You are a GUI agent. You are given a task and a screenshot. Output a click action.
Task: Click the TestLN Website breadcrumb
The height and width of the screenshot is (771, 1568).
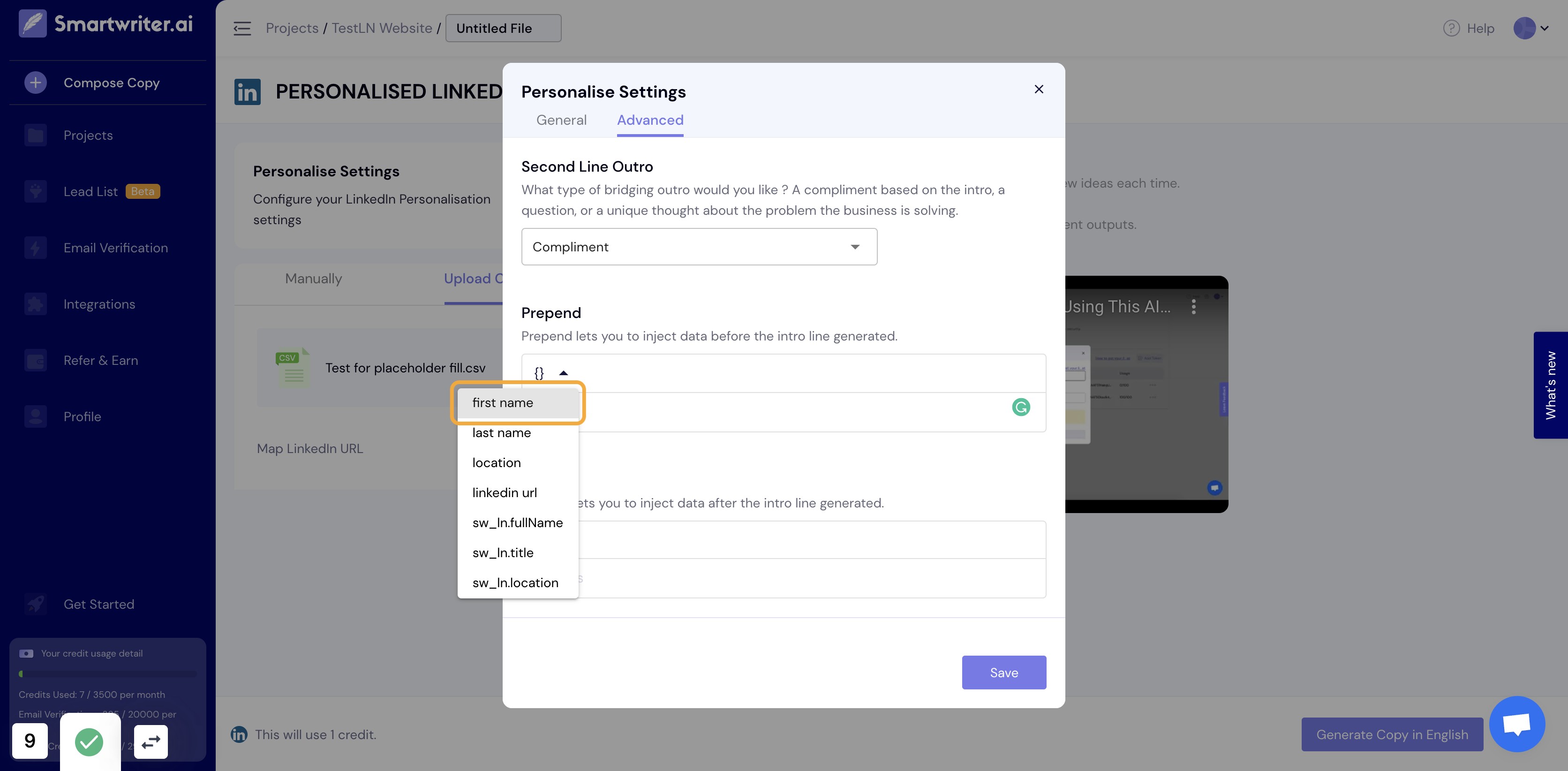pos(382,28)
